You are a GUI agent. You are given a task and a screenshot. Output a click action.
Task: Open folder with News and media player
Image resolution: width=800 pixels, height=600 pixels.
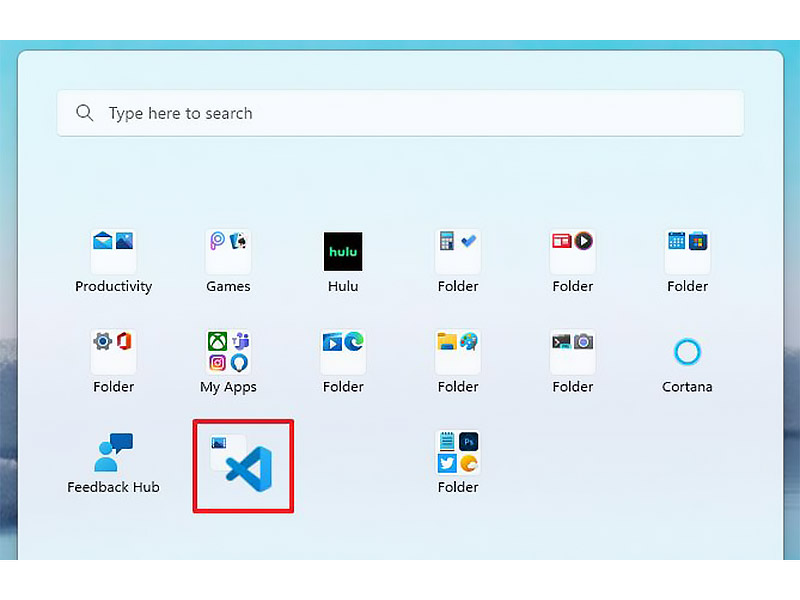[573, 252]
